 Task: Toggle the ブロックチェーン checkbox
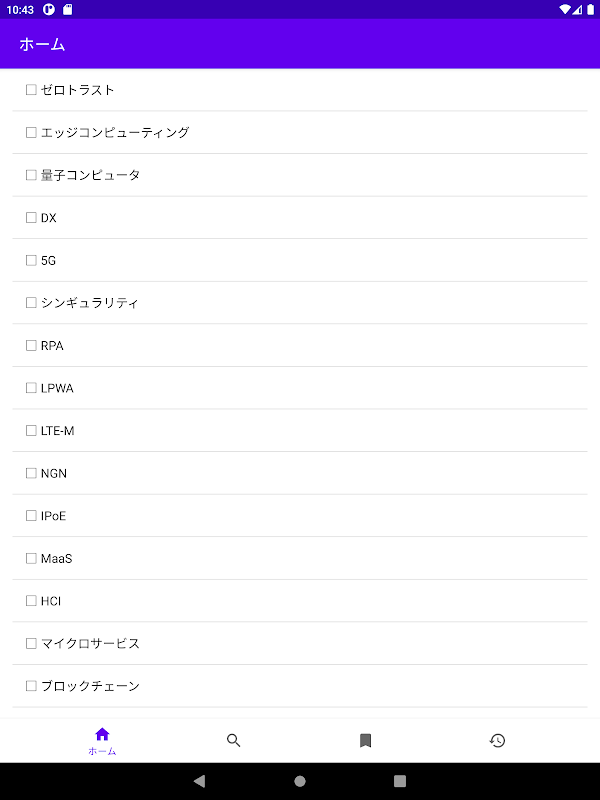click(31, 686)
